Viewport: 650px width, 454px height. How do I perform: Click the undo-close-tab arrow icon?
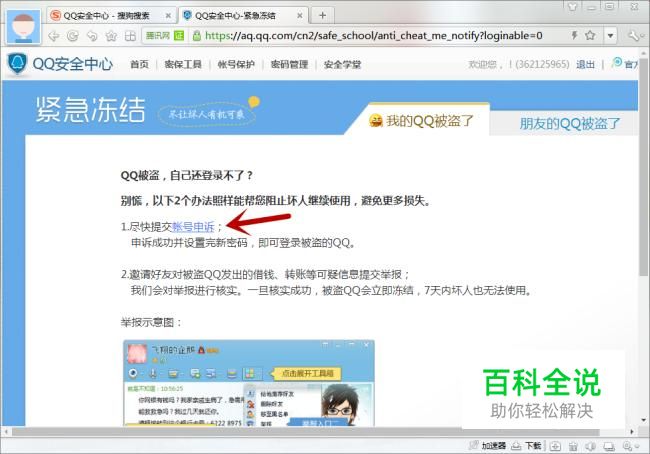92,36
